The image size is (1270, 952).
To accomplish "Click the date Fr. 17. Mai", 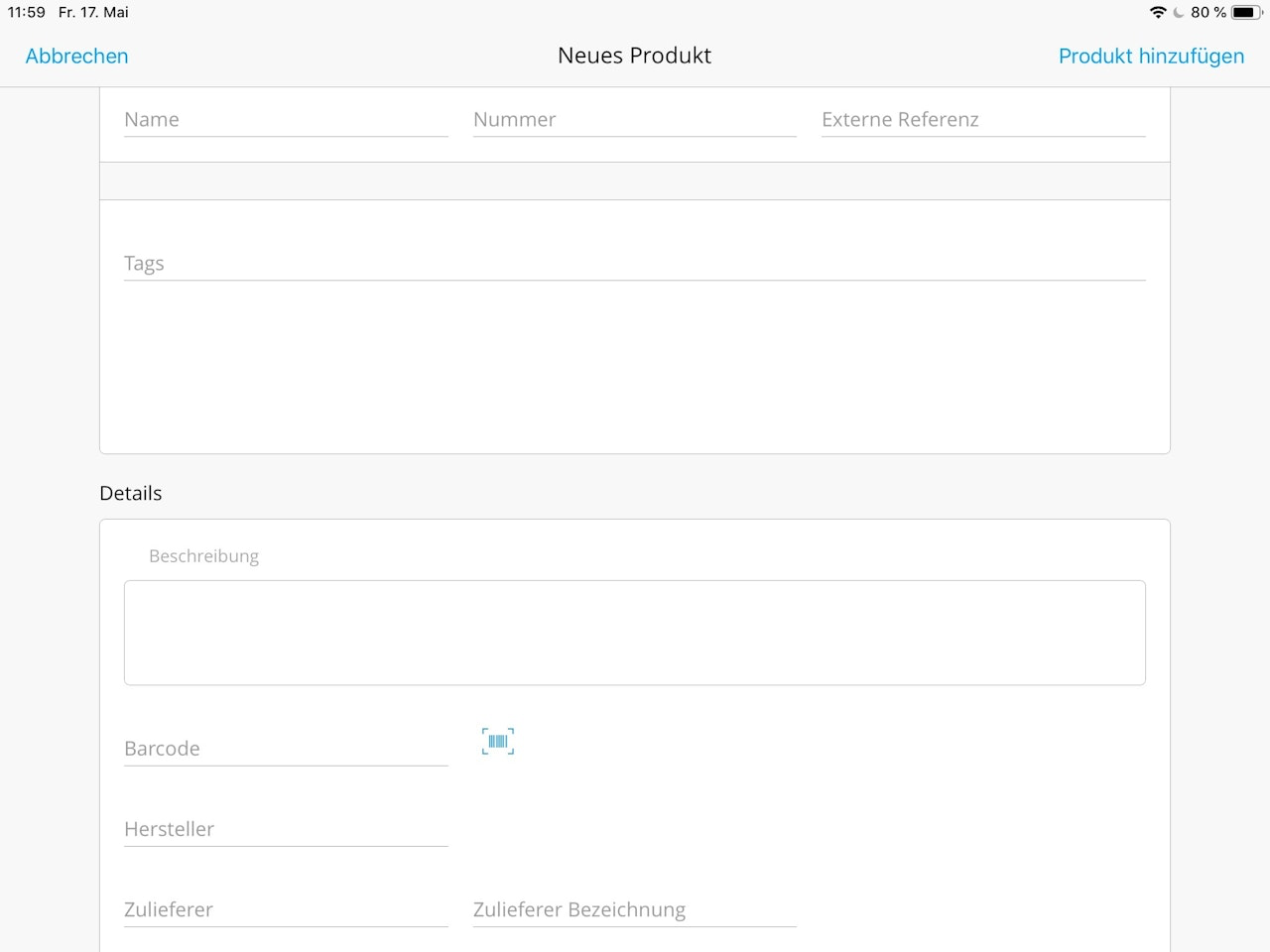I will pyautogui.click(x=93, y=12).
